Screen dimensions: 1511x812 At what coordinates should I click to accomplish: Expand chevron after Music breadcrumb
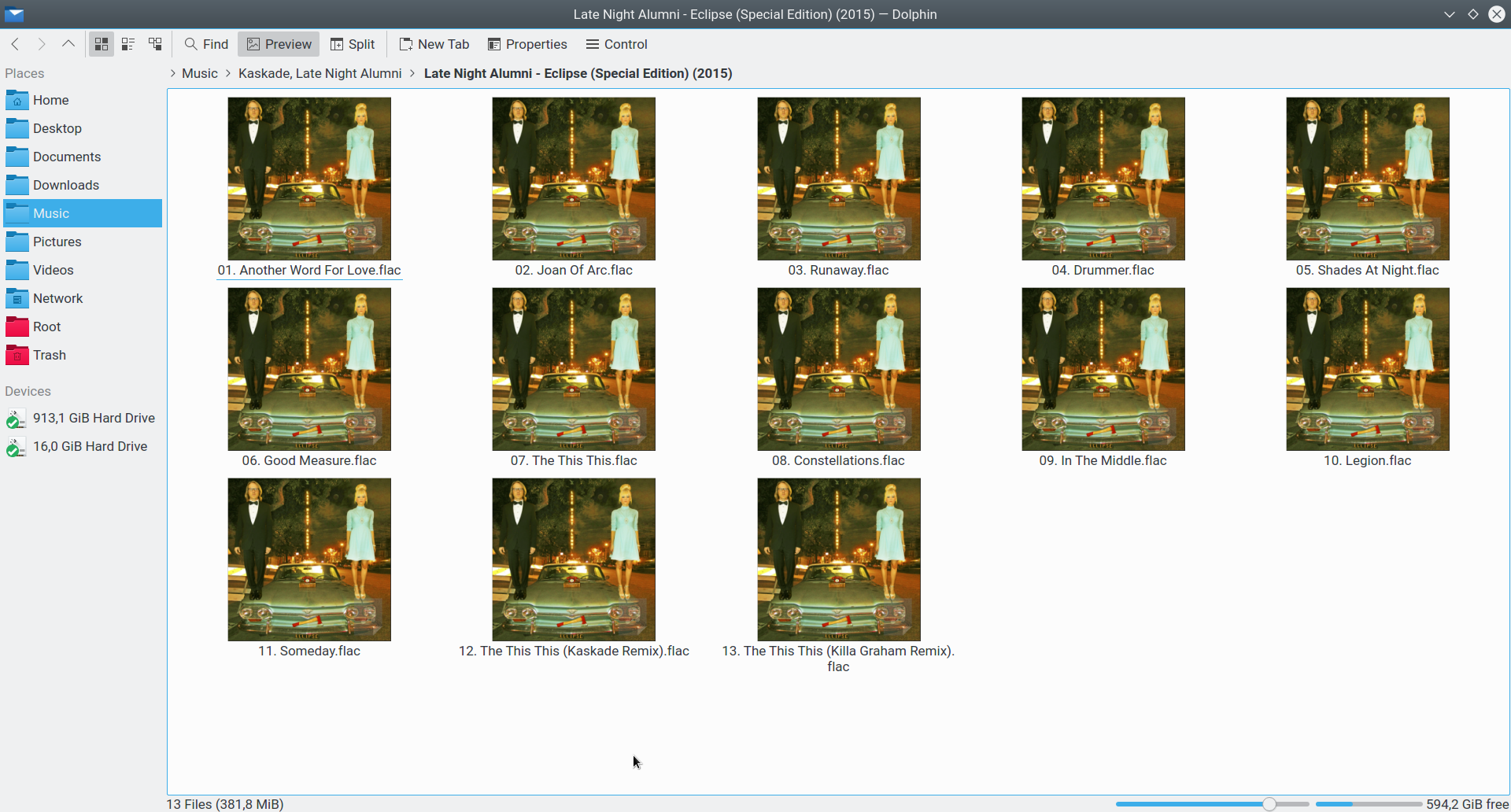(228, 73)
